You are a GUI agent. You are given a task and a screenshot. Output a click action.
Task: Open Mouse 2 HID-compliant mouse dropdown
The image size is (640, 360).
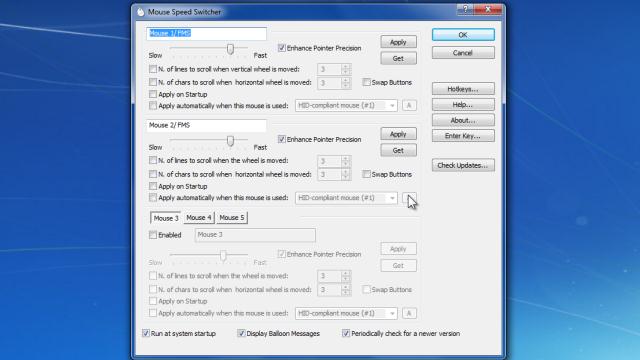(346, 198)
